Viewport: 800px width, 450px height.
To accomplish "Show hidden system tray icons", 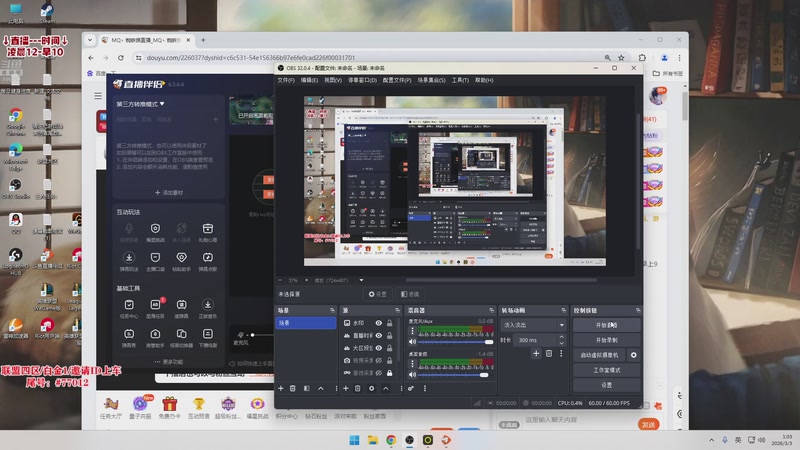I will 711,440.
